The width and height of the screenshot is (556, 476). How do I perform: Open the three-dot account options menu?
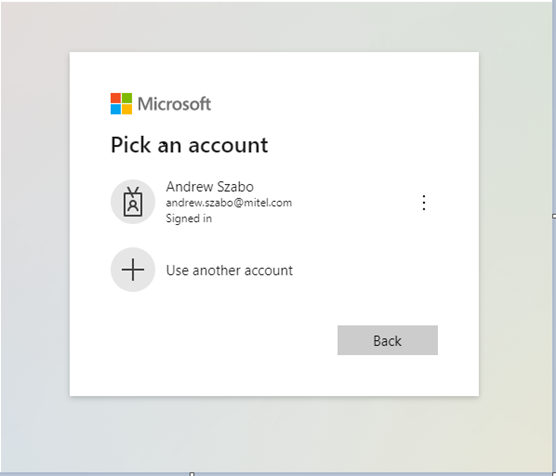pos(424,203)
